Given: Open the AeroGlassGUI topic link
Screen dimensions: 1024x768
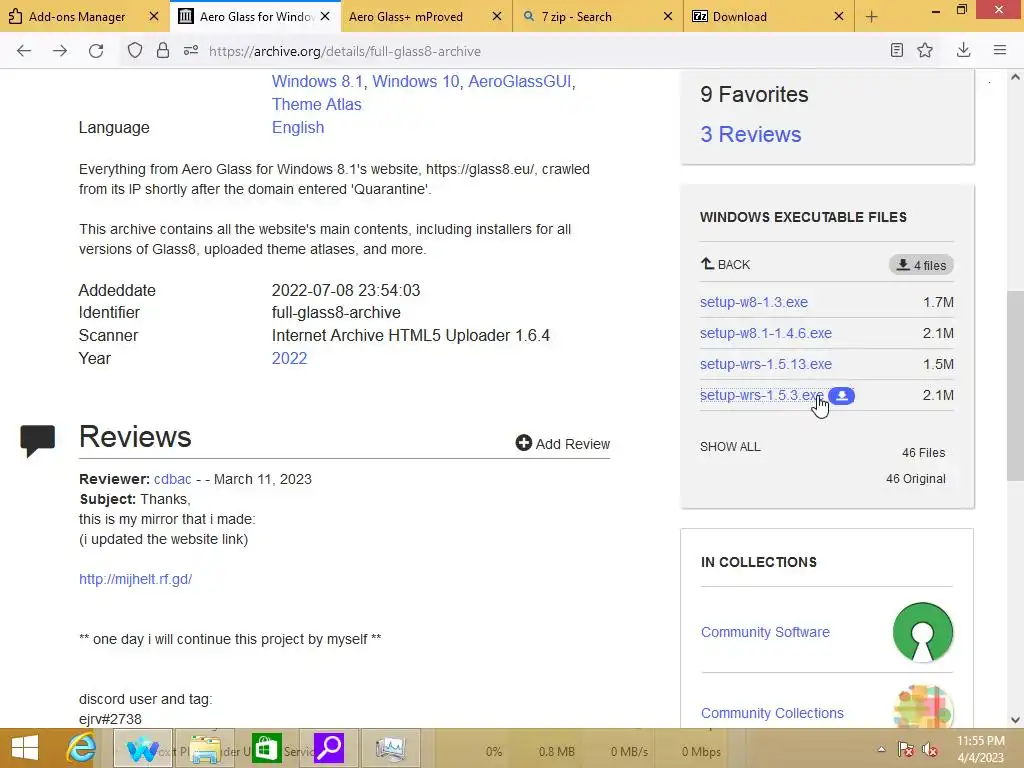Looking at the screenshot, I should tap(519, 82).
